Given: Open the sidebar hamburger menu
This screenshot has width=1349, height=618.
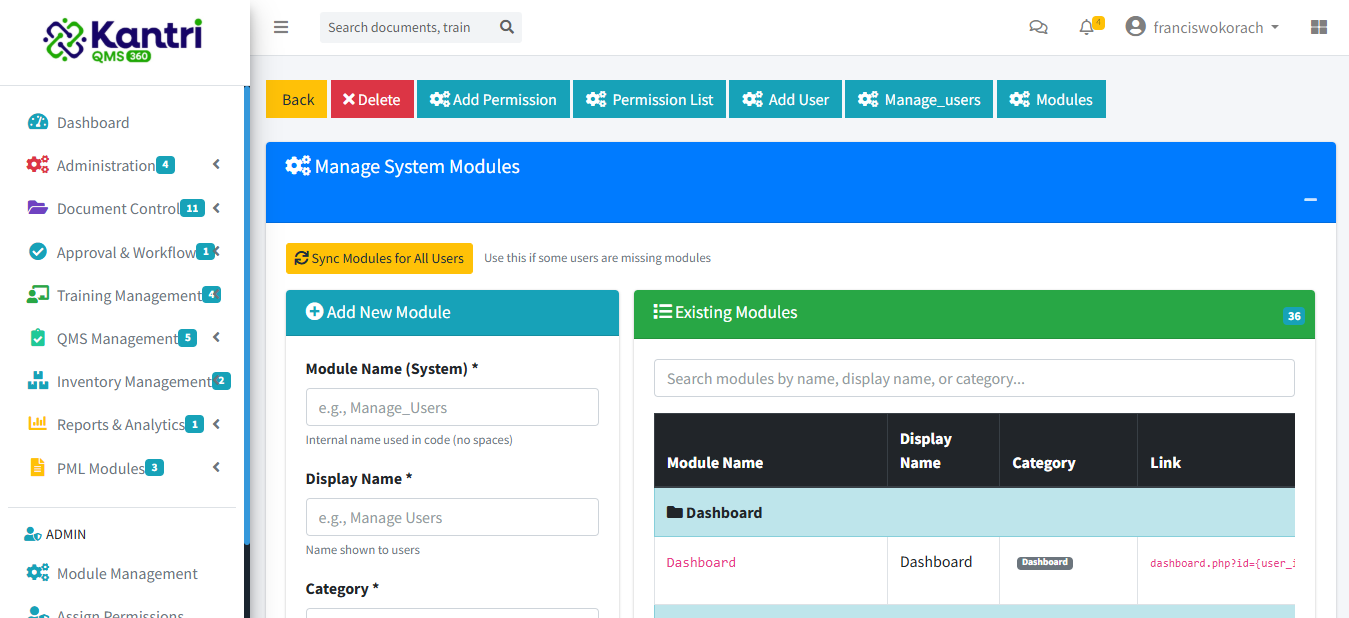Looking at the screenshot, I should 281,27.
